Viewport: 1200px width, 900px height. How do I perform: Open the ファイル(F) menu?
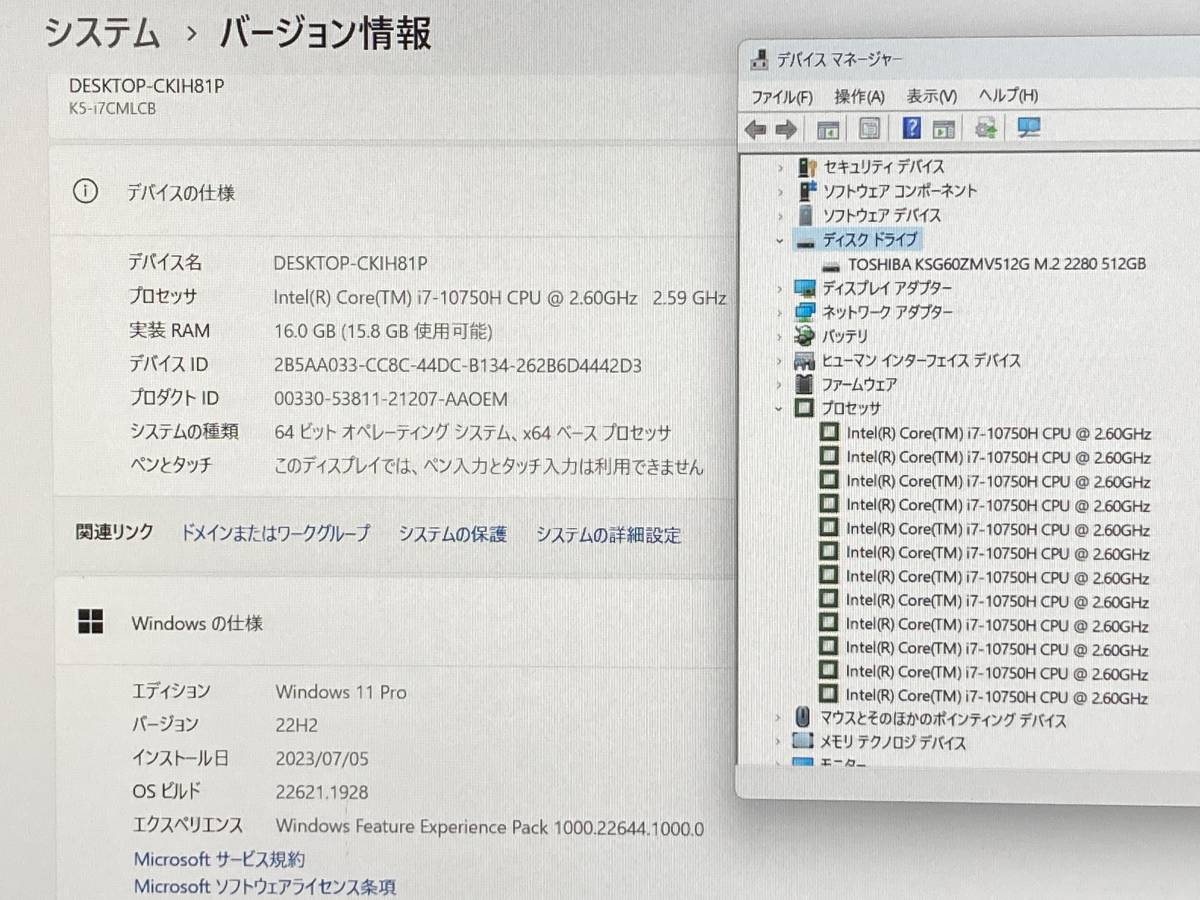782,97
